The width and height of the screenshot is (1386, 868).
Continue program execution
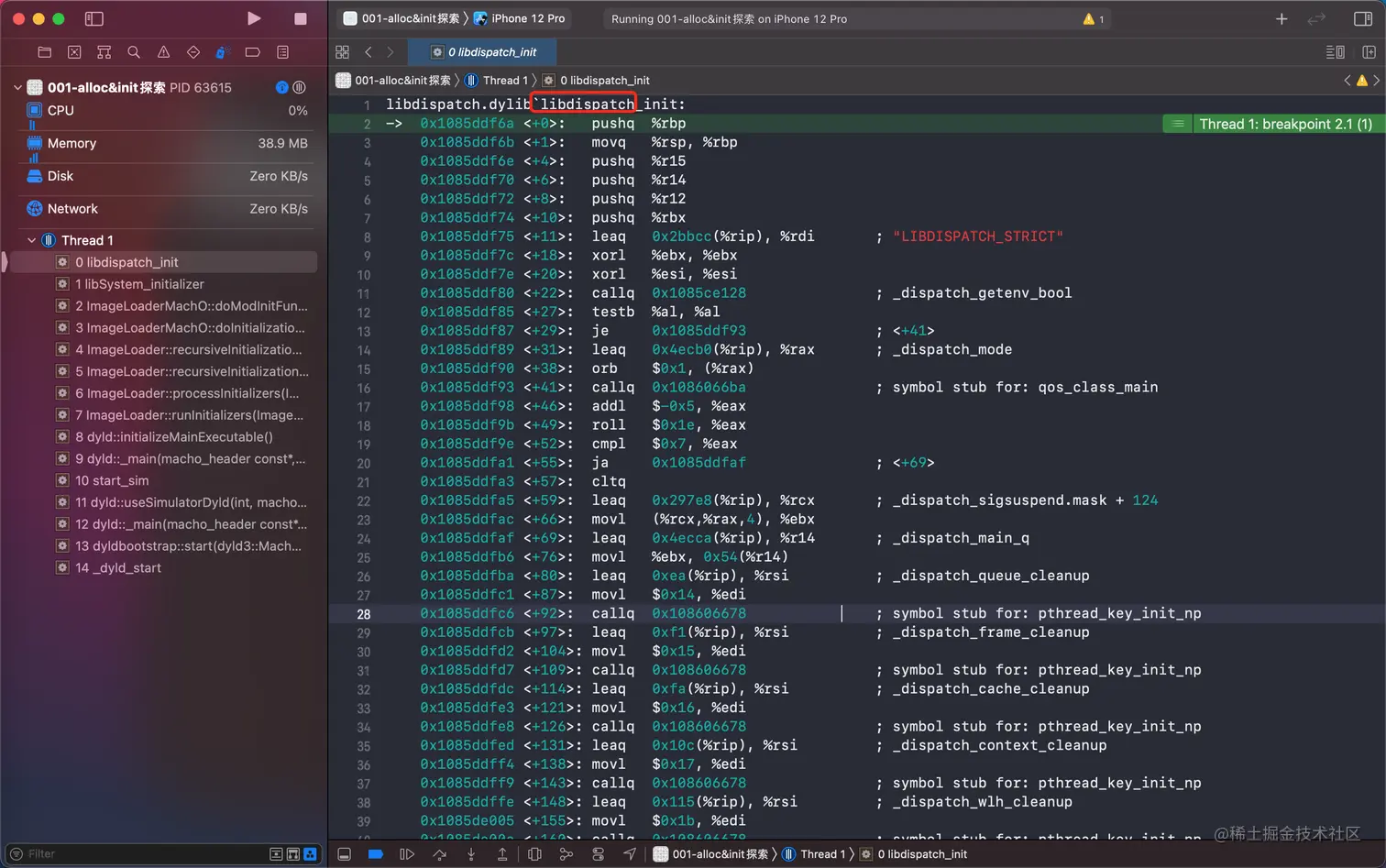pos(407,854)
